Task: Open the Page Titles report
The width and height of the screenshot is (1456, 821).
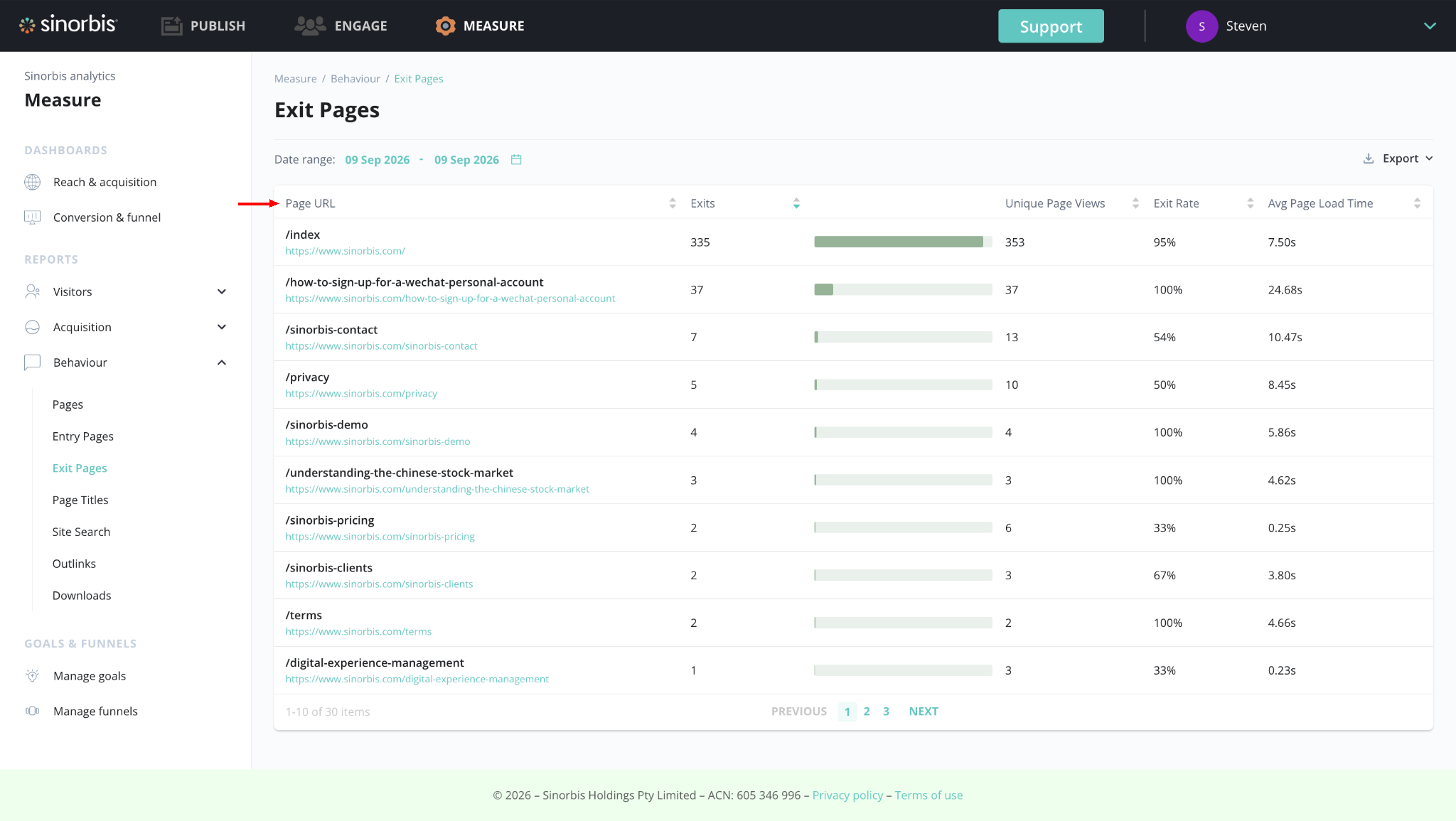Action: (80, 500)
